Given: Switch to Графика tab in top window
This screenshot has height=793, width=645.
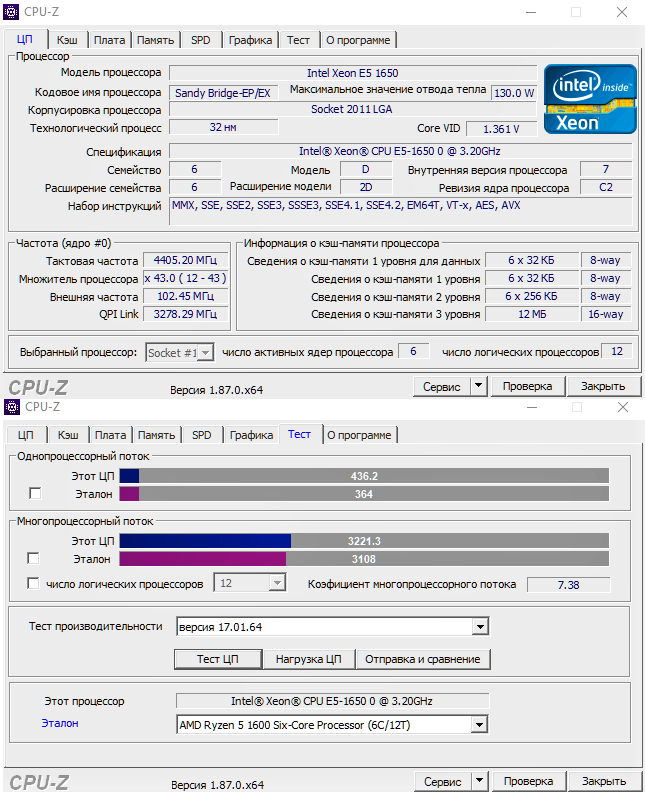Looking at the screenshot, I should [250, 40].
